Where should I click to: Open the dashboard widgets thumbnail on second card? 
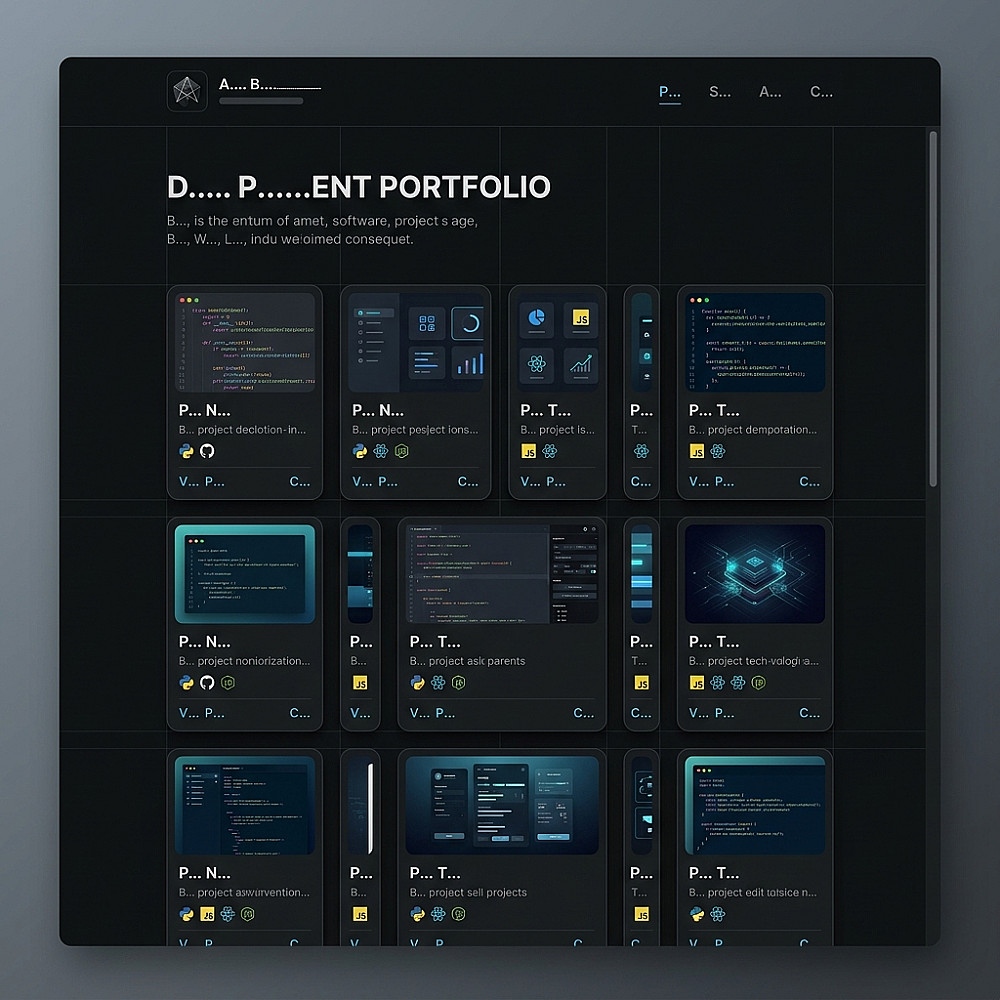click(x=416, y=342)
